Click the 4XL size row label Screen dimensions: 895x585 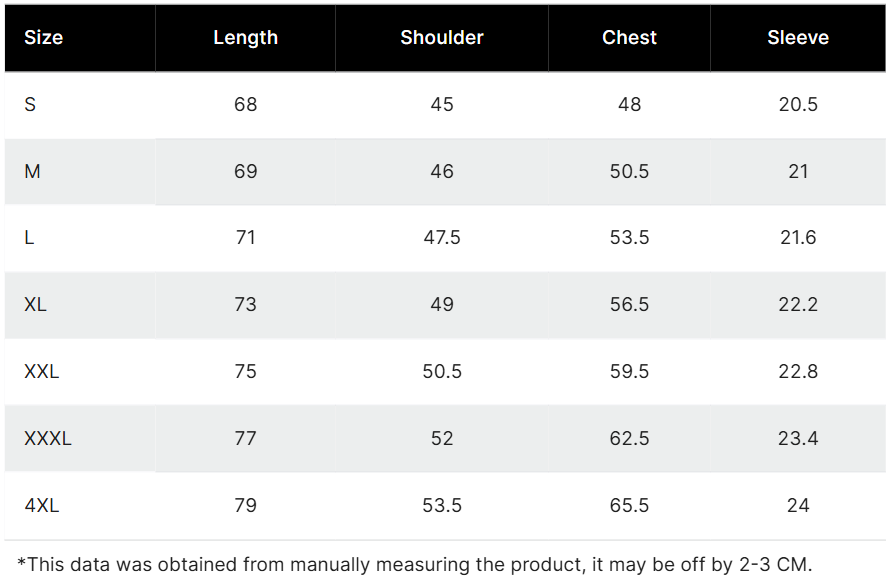(x=42, y=505)
